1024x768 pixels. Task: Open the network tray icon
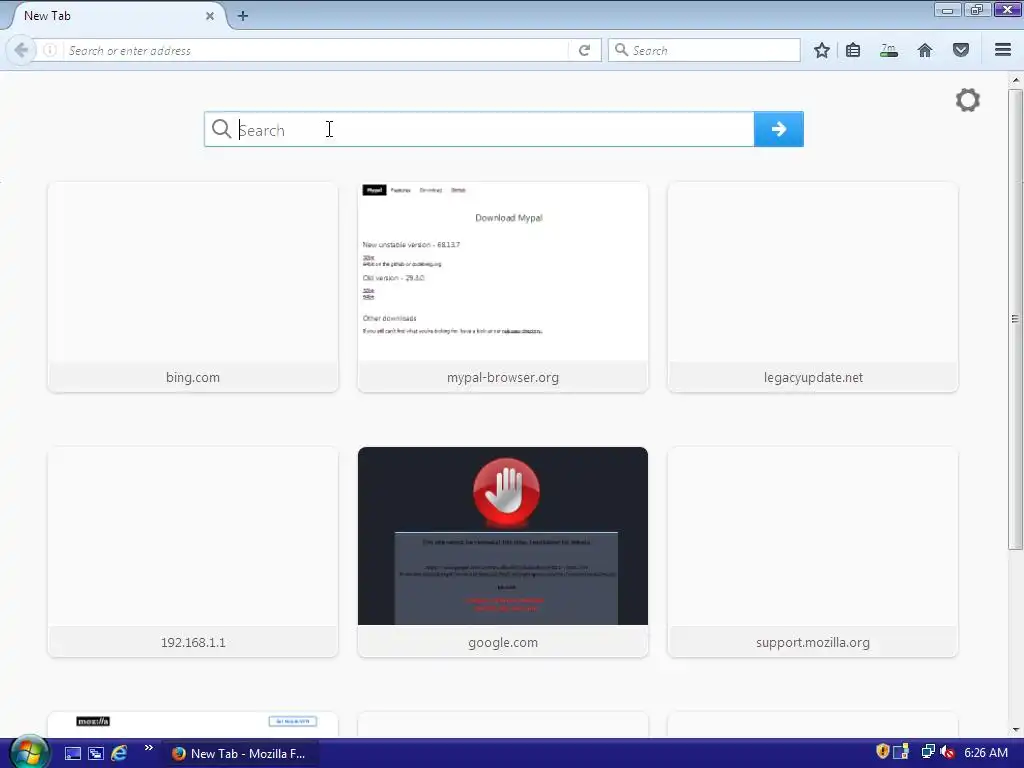click(x=927, y=752)
